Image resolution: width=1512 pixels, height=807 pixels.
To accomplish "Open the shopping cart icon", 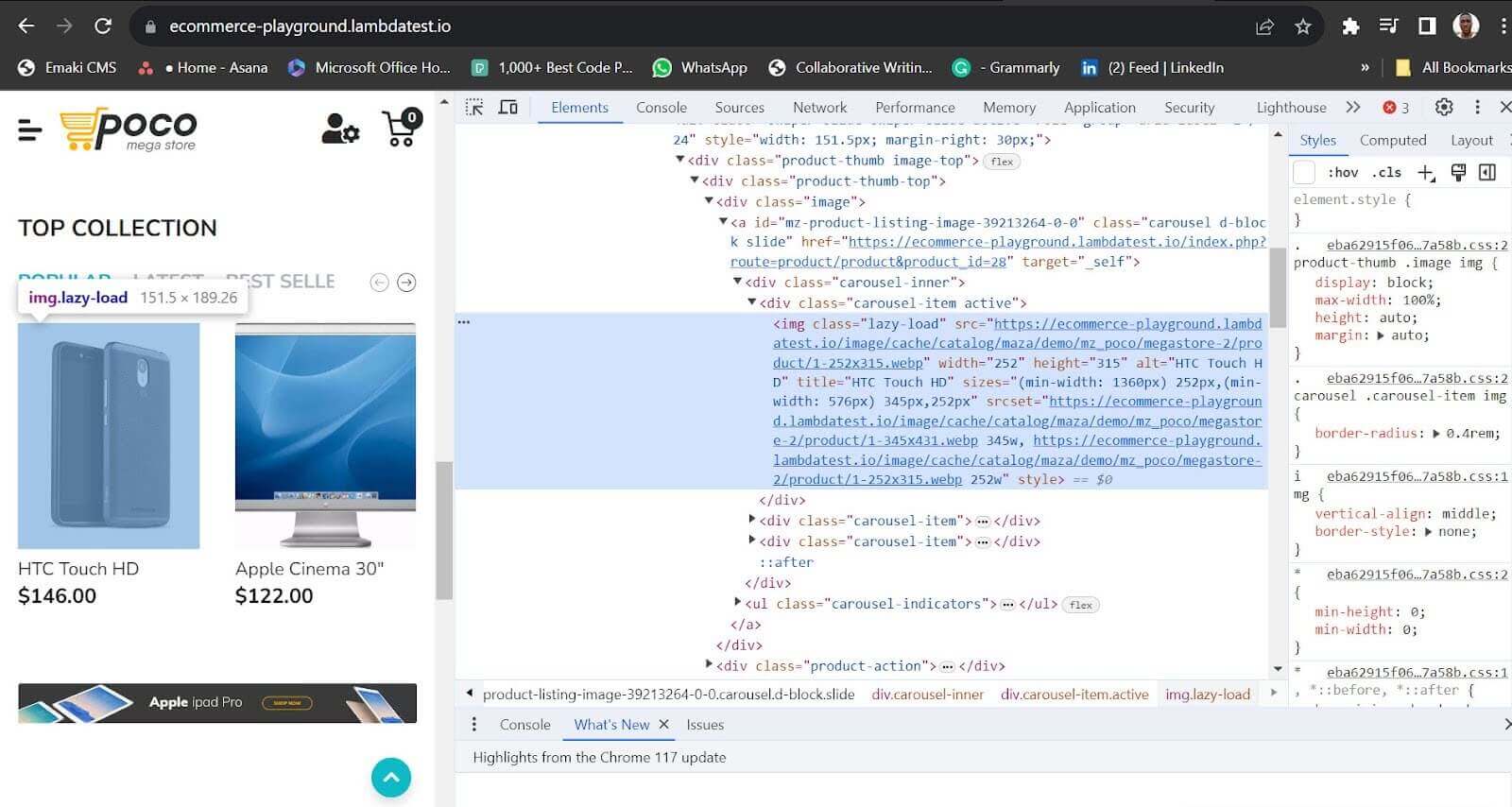I will [402, 129].
